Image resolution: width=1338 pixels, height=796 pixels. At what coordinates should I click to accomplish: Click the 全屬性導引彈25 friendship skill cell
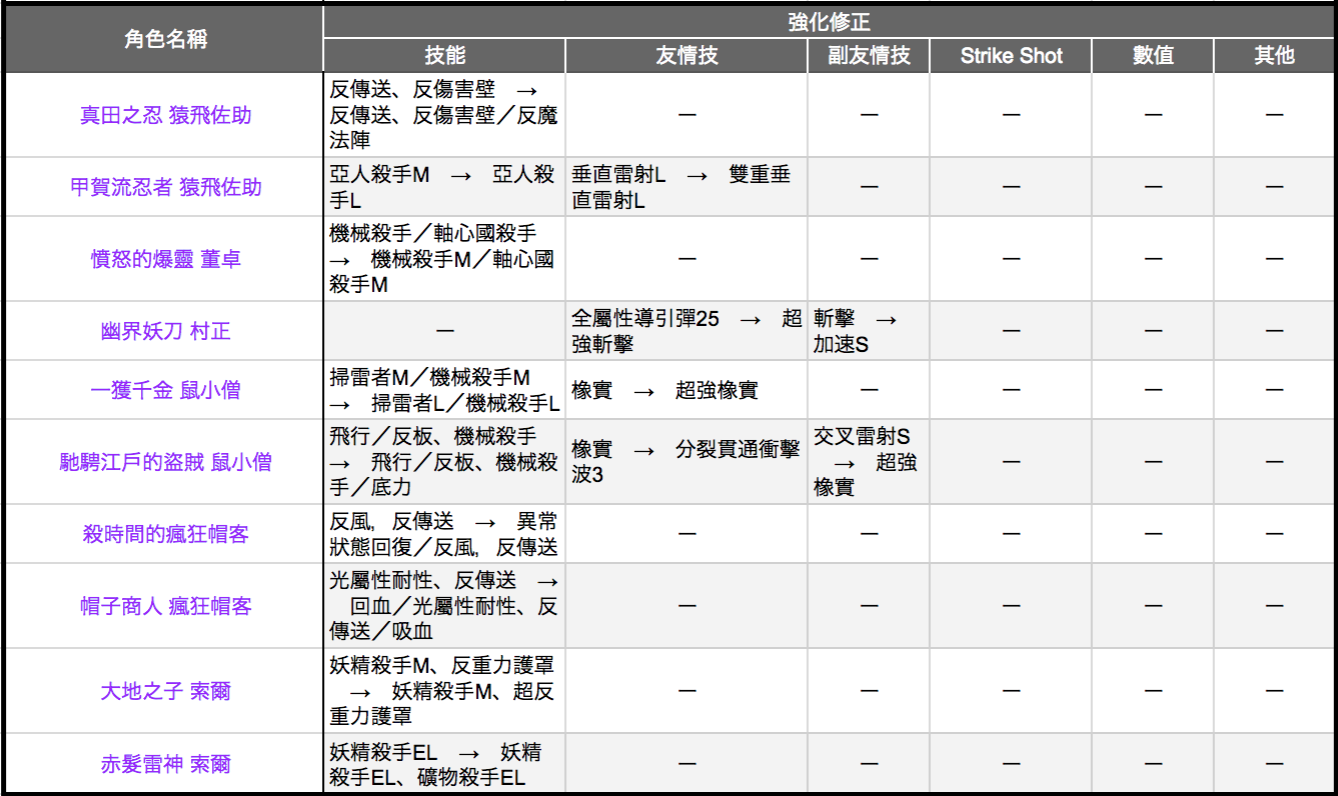tap(686, 331)
